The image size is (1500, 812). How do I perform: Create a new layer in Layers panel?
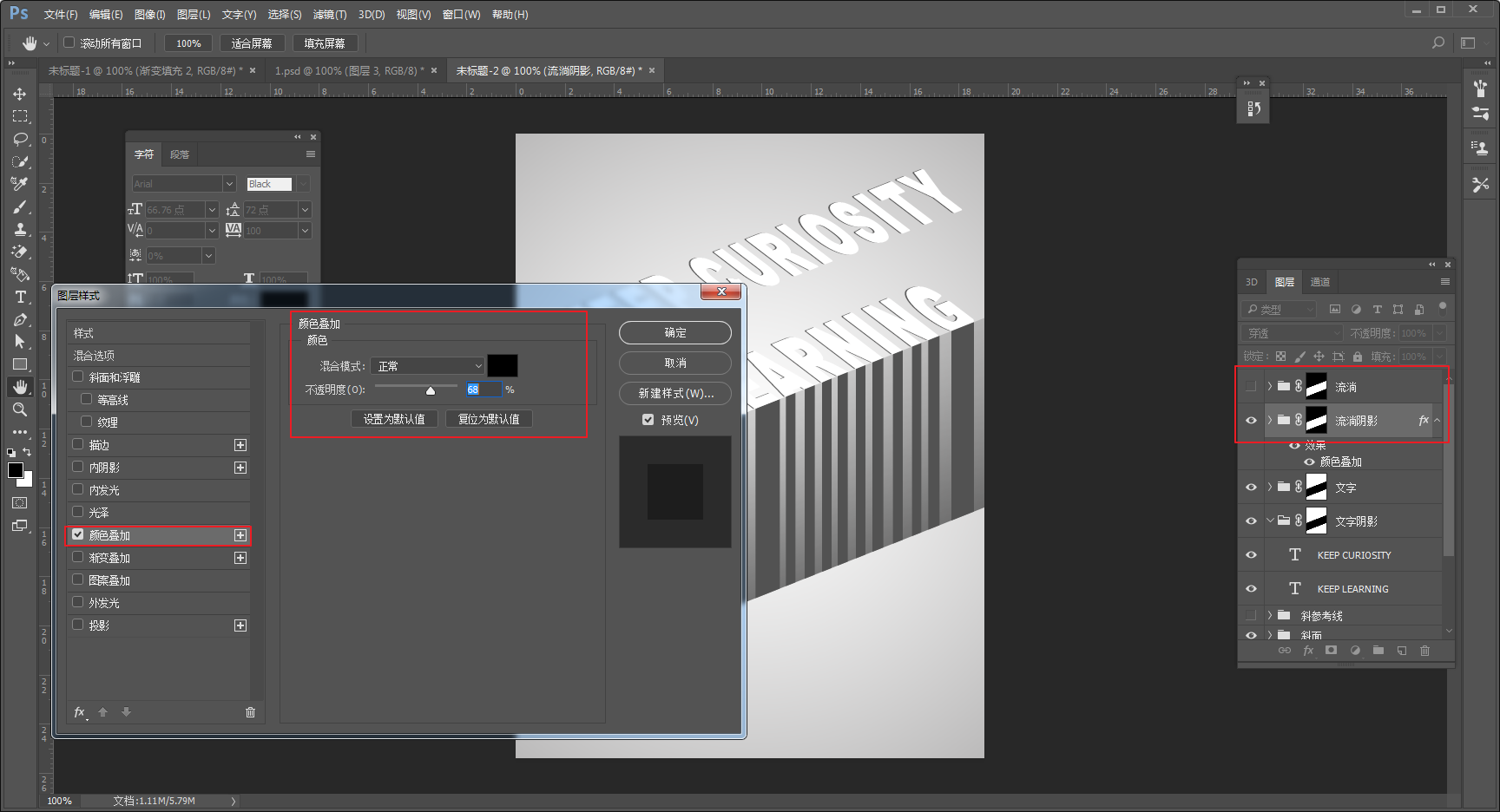point(1401,651)
